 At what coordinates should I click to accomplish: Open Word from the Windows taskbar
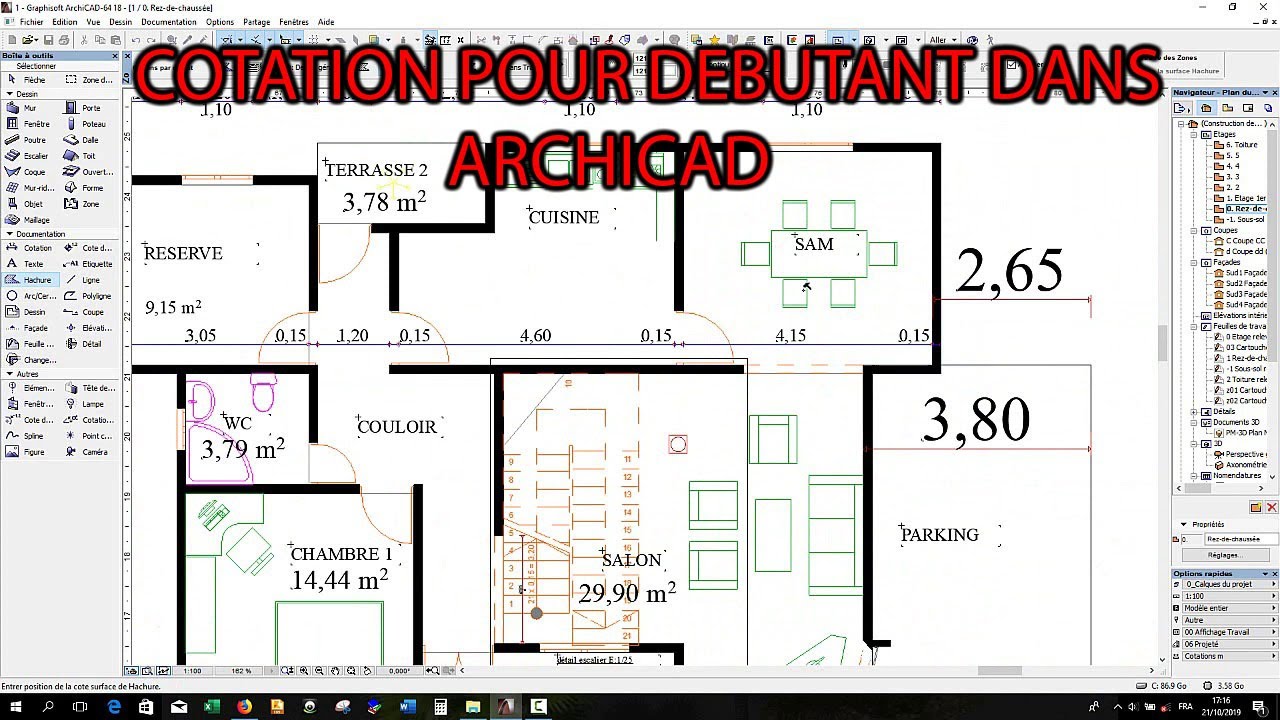tap(407, 707)
